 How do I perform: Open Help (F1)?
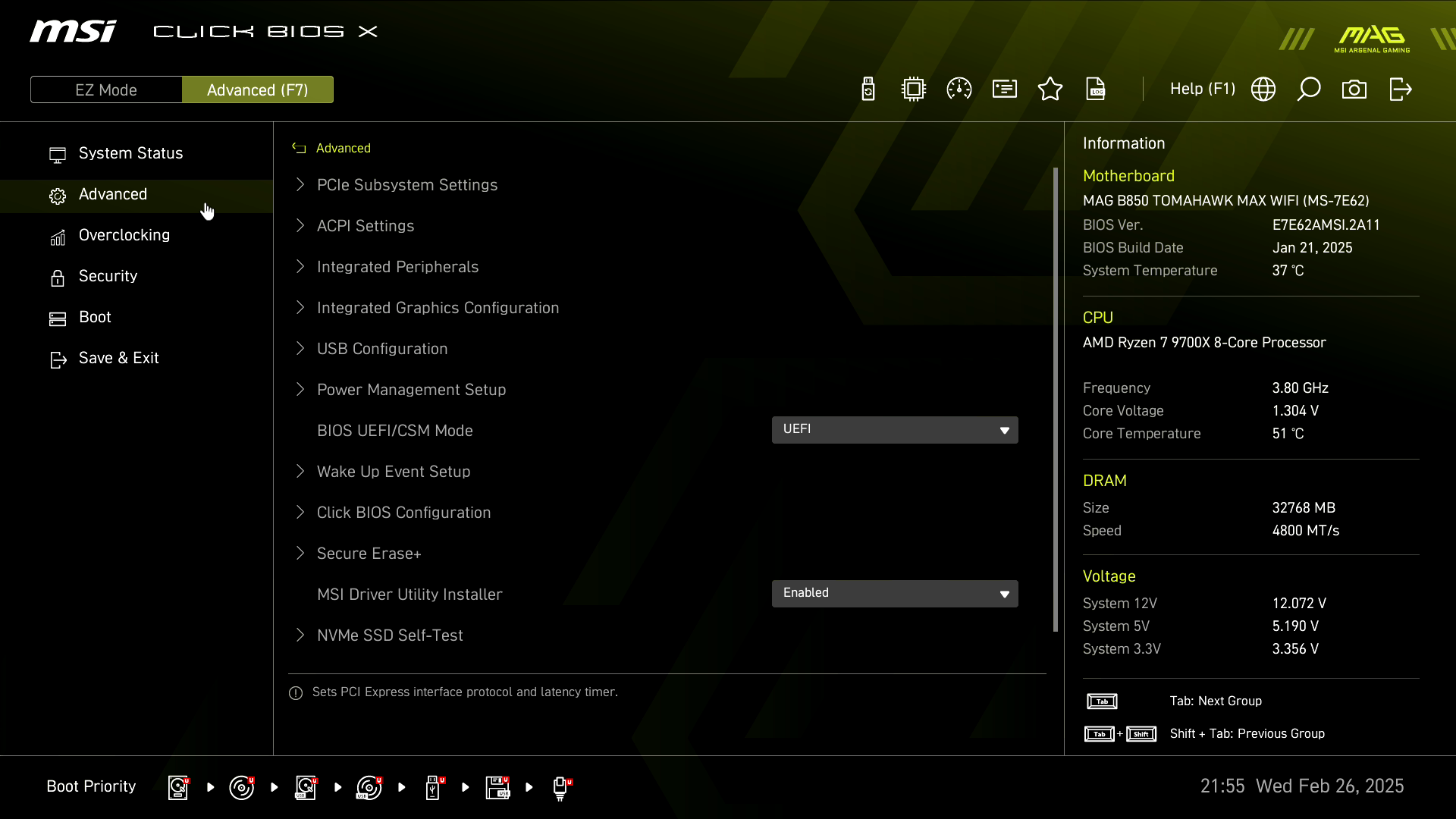click(x=1202, y=89)
